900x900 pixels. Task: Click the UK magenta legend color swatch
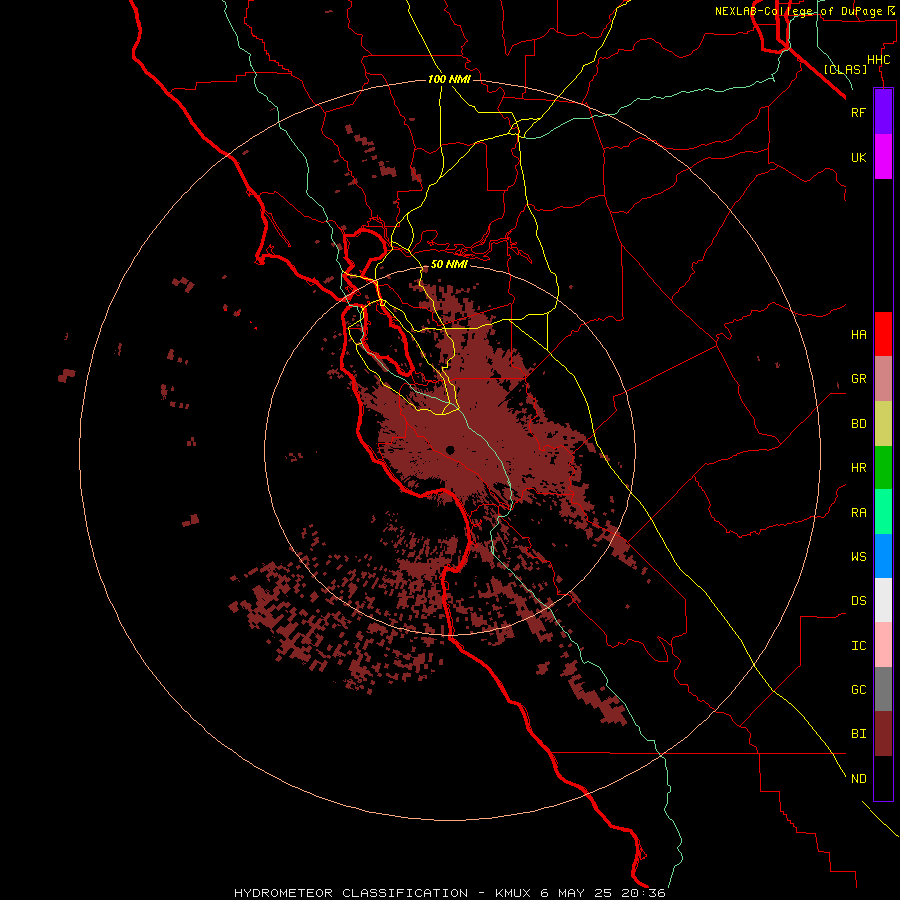click(883, 157)
